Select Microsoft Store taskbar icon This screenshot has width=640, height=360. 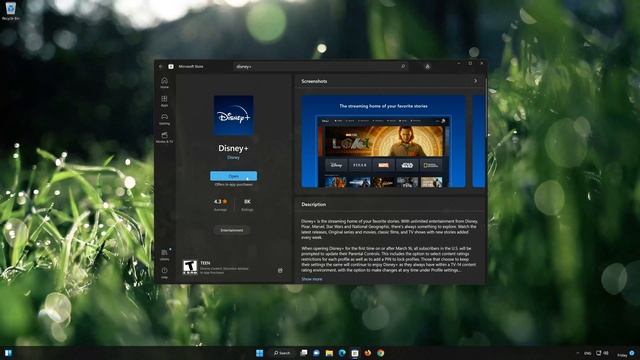point(355,353)
